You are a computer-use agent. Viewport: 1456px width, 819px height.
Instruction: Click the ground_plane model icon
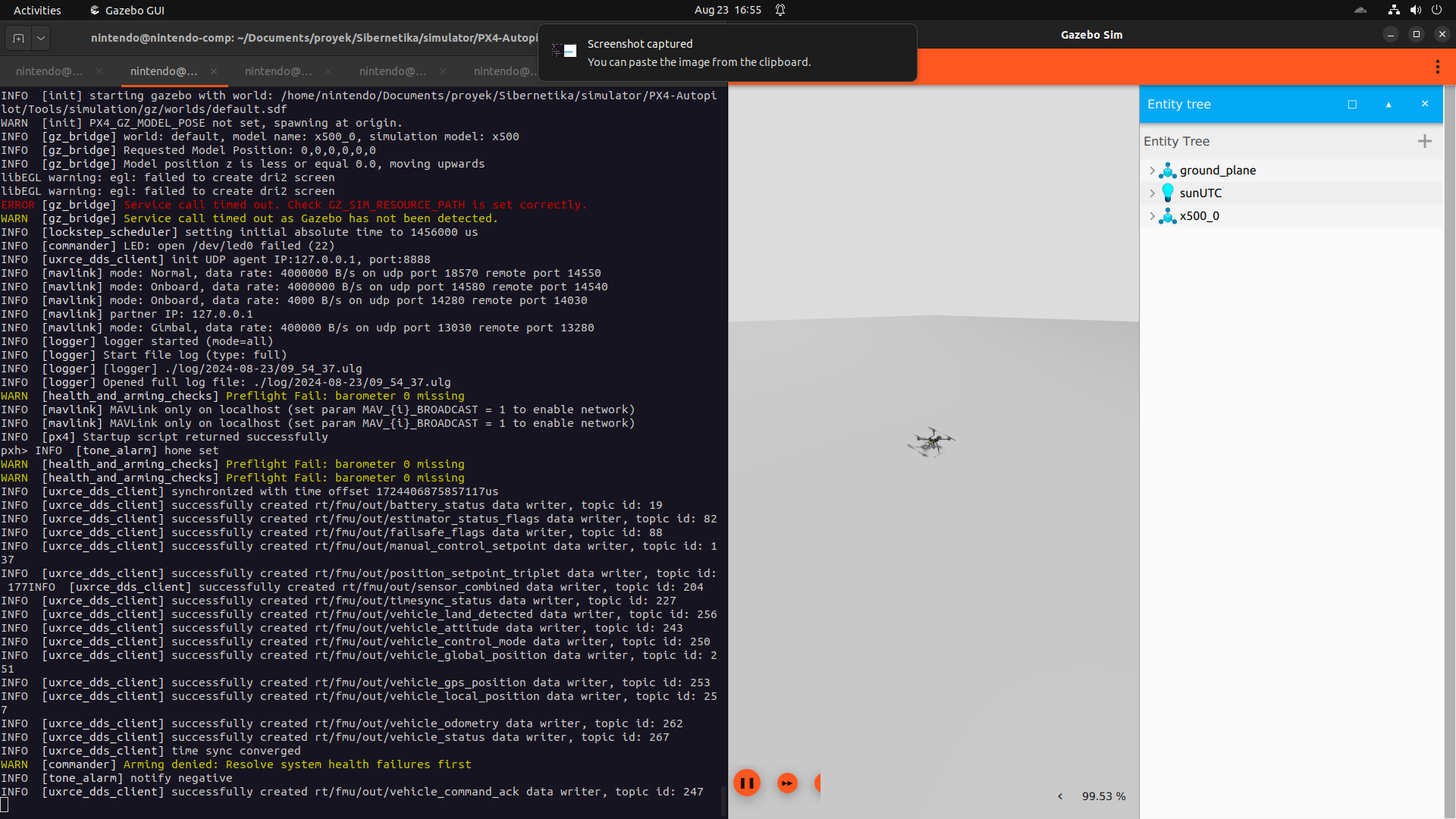click(1167, 170)
